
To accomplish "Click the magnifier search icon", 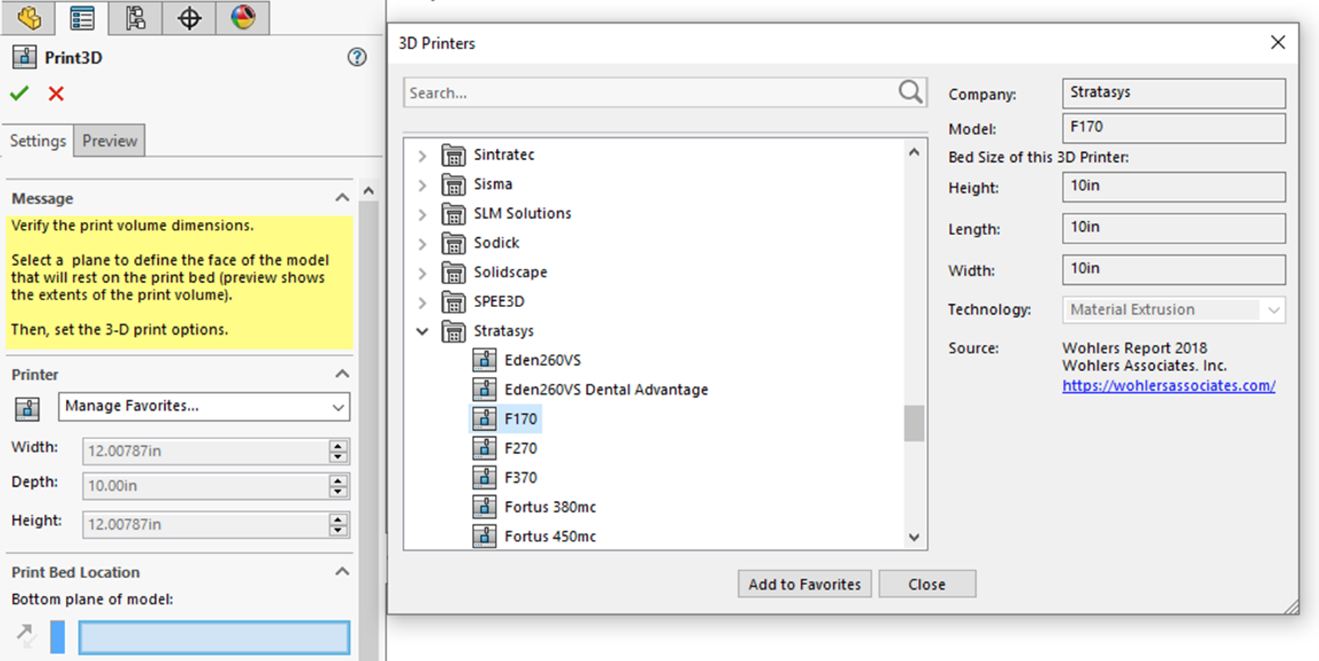I will [910, 92].
